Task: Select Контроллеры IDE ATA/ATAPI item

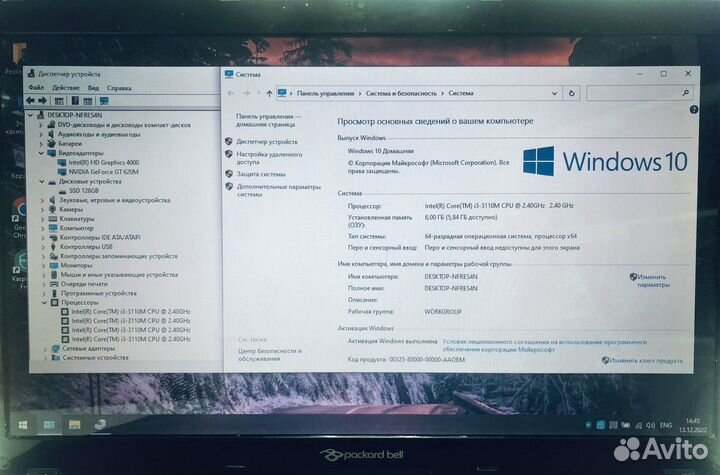Action: [100, 238]
